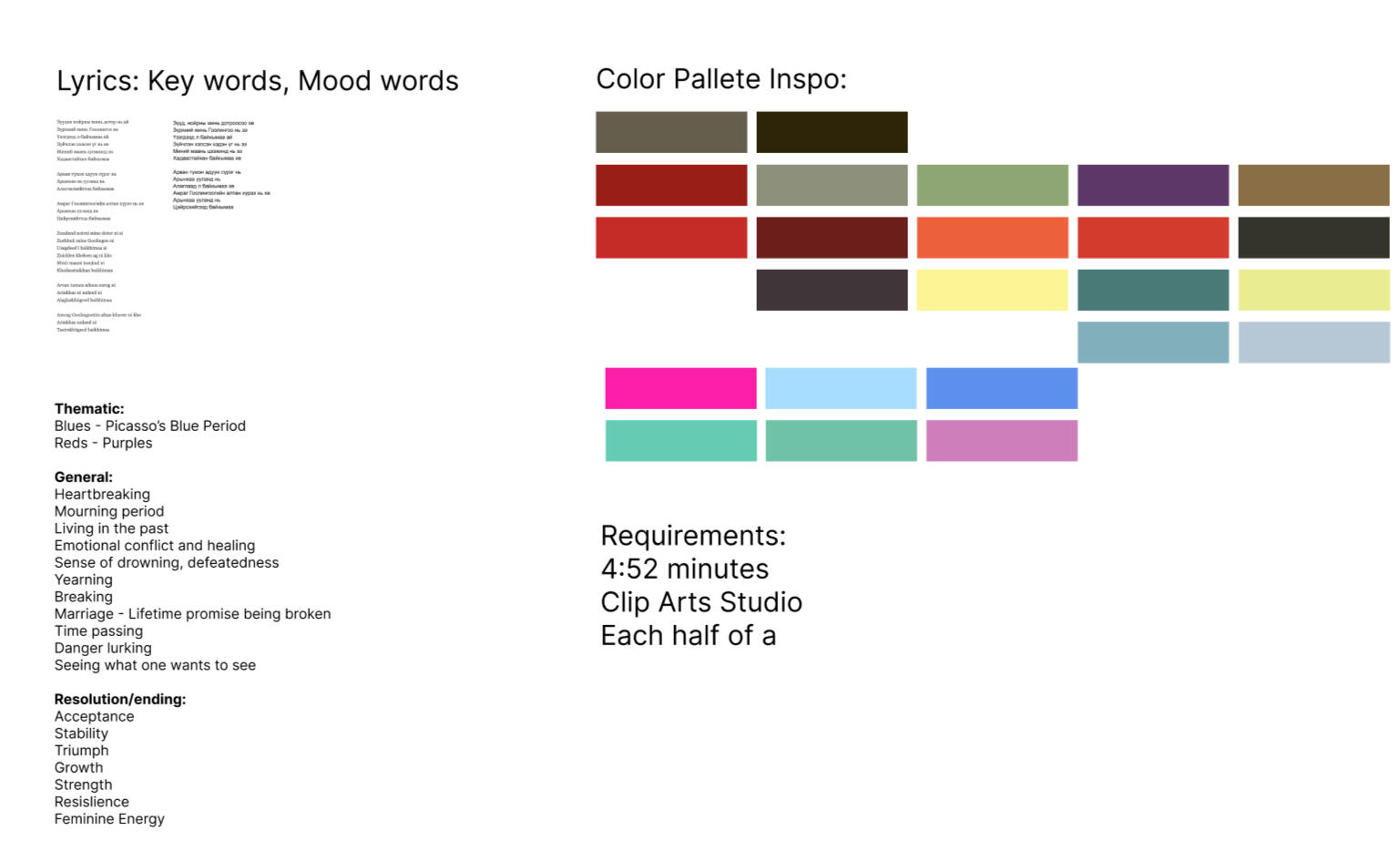Click the golden brown color swatch

click(x=1313, y=185)
